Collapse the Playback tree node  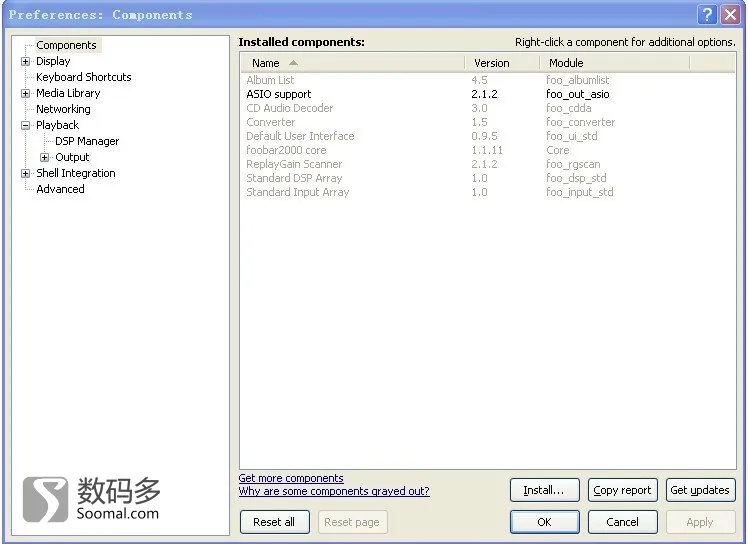[x=25, y=126]
